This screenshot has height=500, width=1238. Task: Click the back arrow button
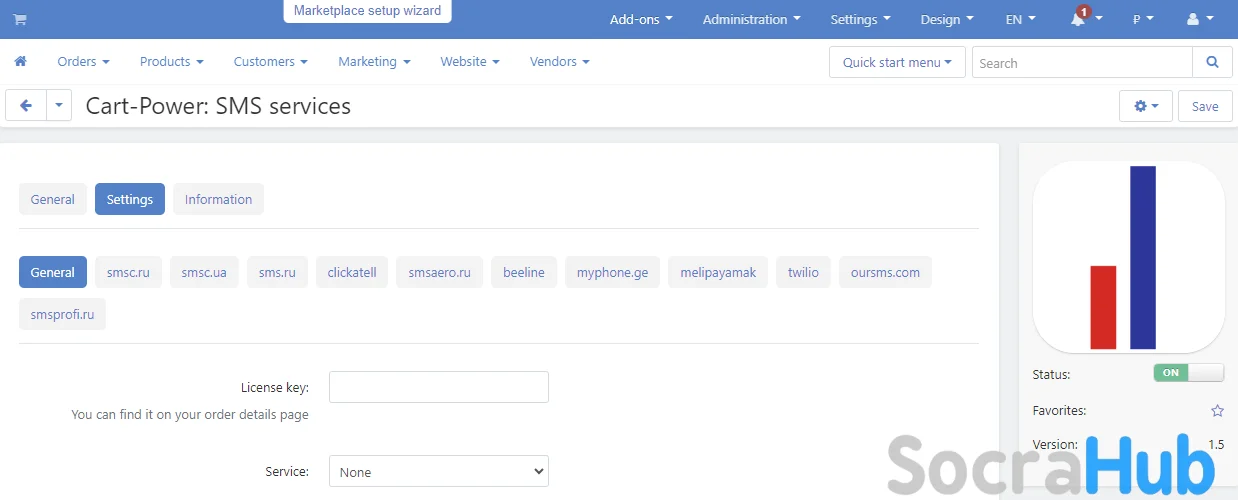[x=26, y=106]
